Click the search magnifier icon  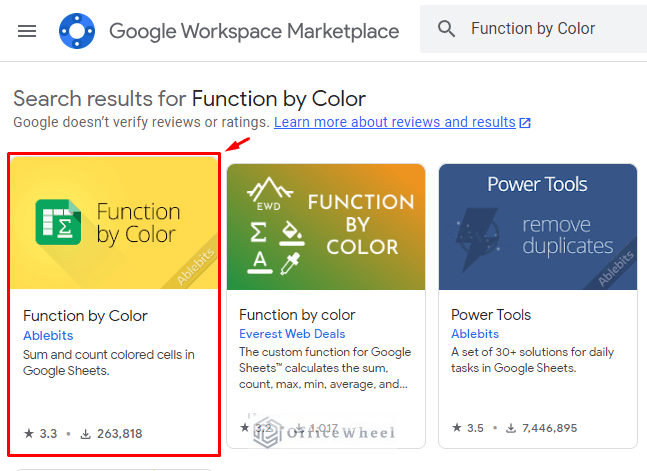pyautogui.click(x=446, y=29)
